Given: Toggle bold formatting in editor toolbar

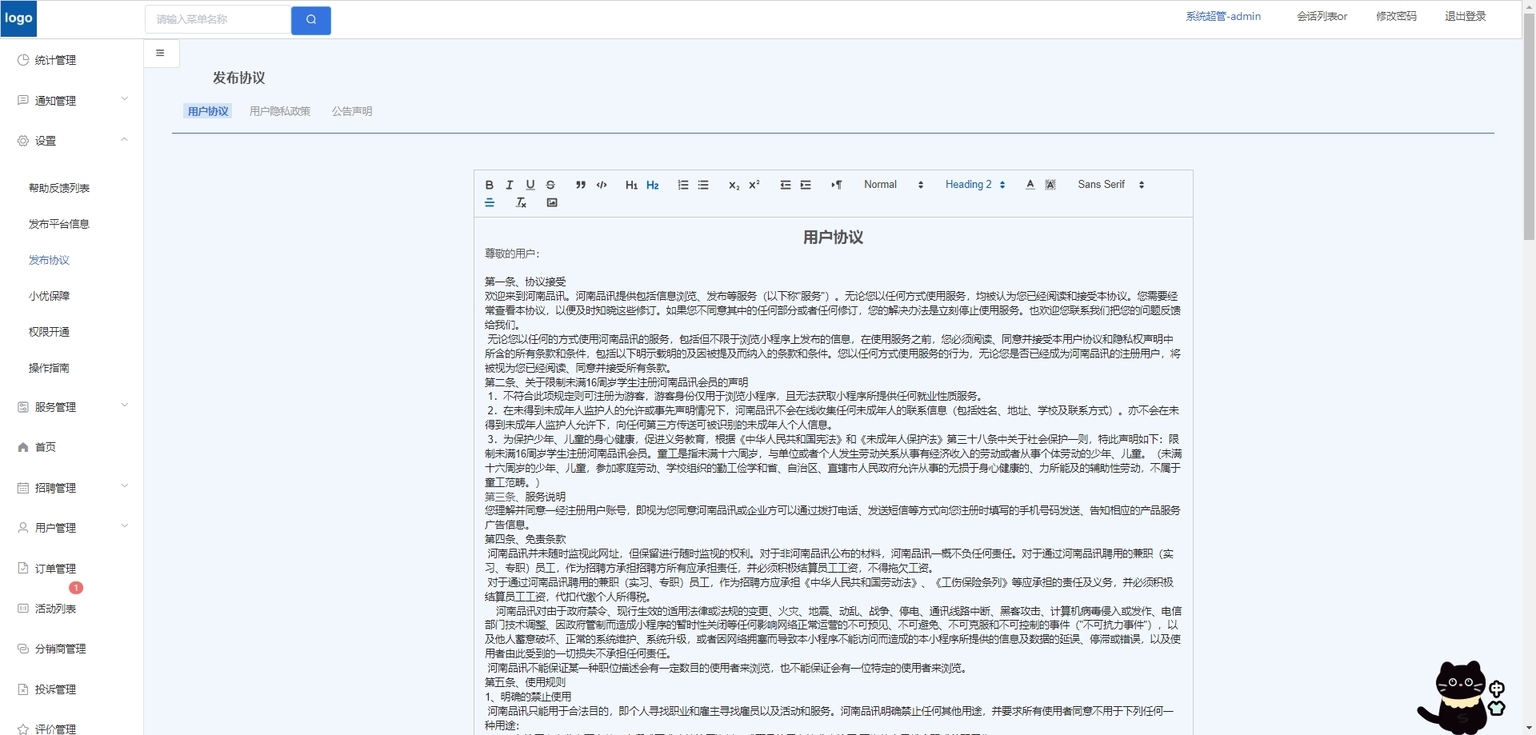Looking at the screenshot, I should coord(489,185).
